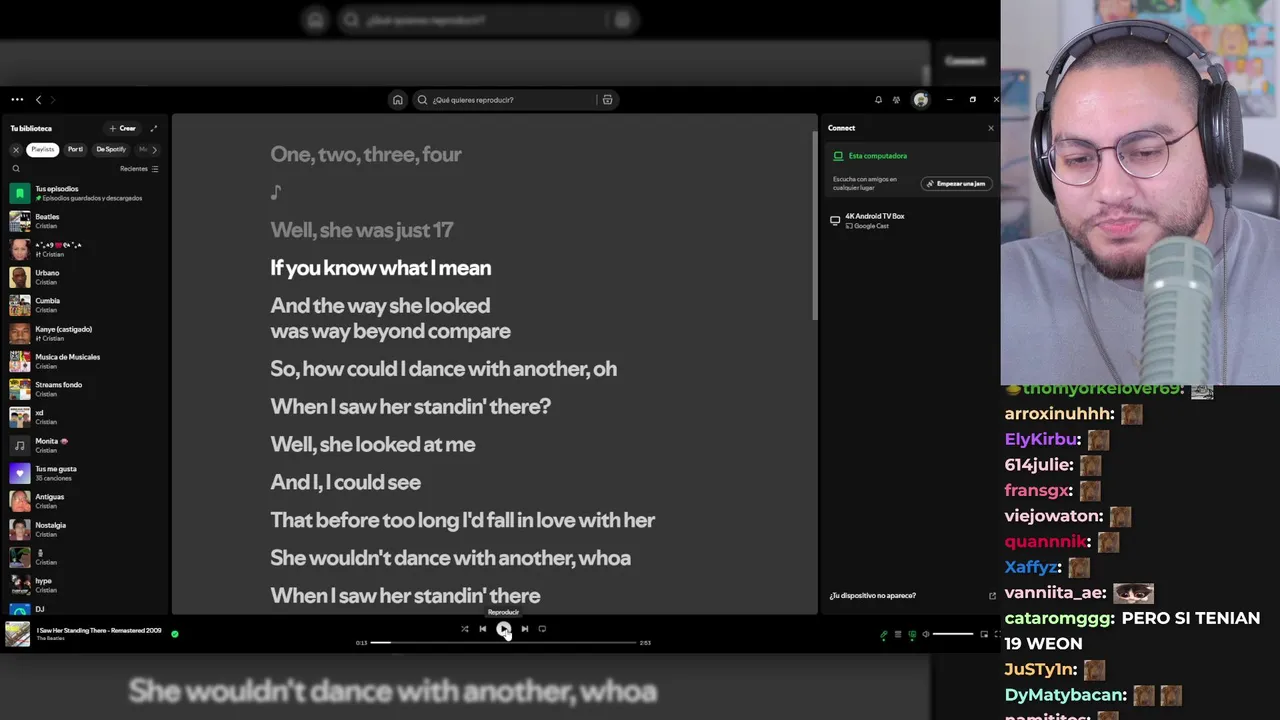Click the now-playing album cover thumbnail
The image size is (1280, 720).
point(17,634)
